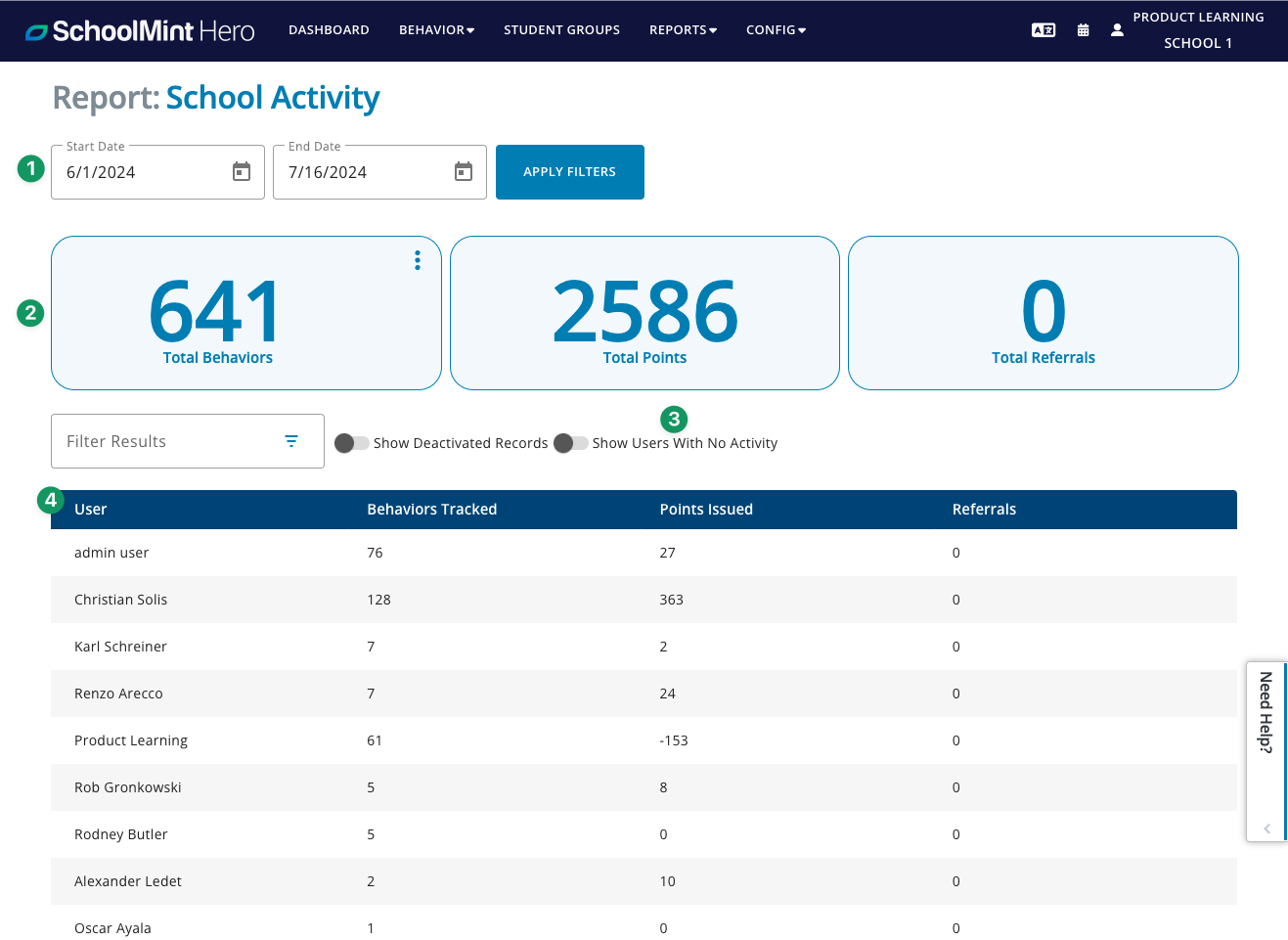This screenshot has height=940, width=1288.
Task: Open the user profile icon
Action: point(1117,30)
